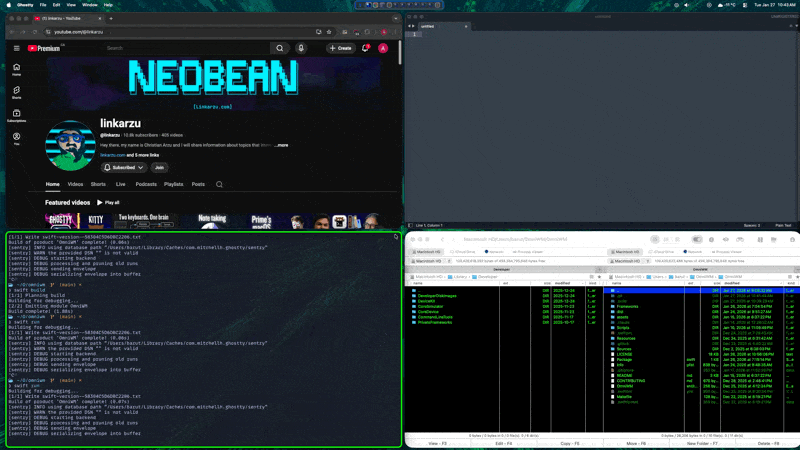This screenshot has width=800, height=450.
Task: Switch to the channel Playlists tab
Action: [x=173, y=184]
